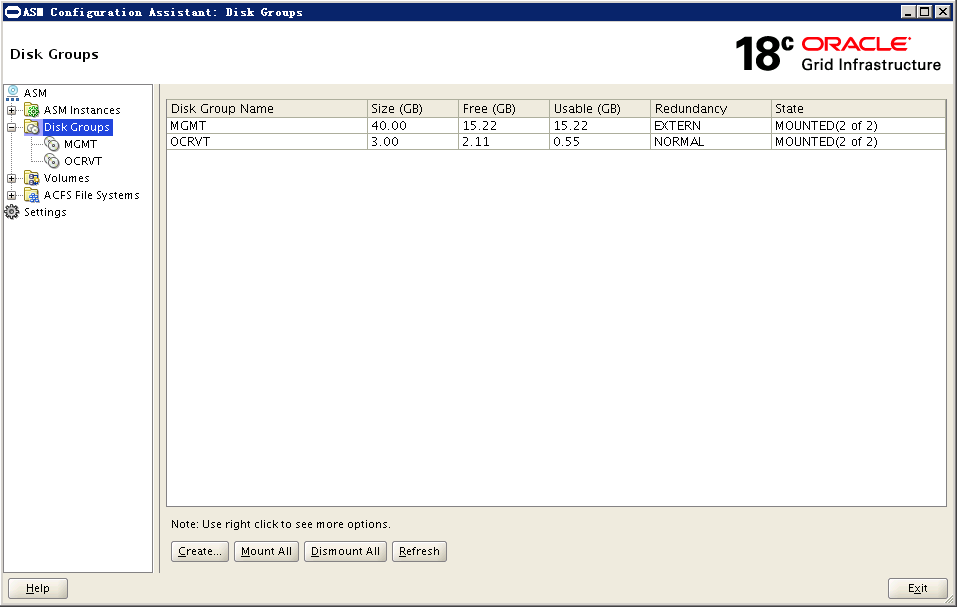Minimize the ASM Configuration Assistant window

coord(908,12)
